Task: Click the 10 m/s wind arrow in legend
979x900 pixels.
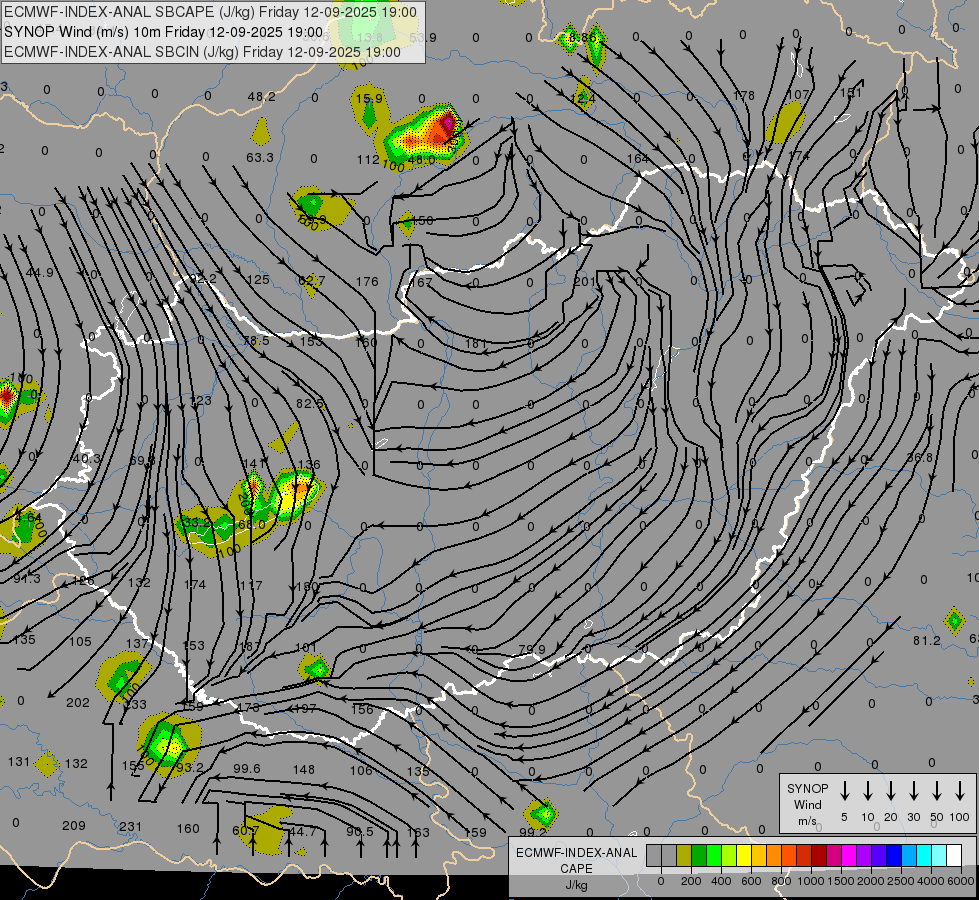Action: [x=867, y=791]
